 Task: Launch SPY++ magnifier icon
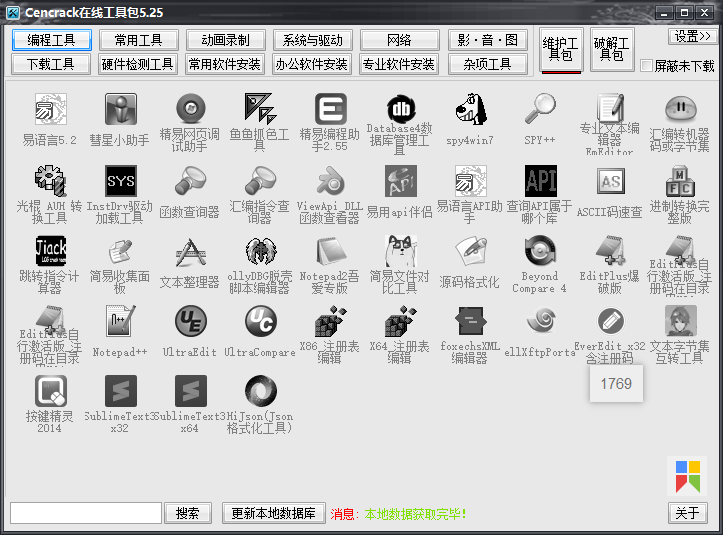(540, 109)
